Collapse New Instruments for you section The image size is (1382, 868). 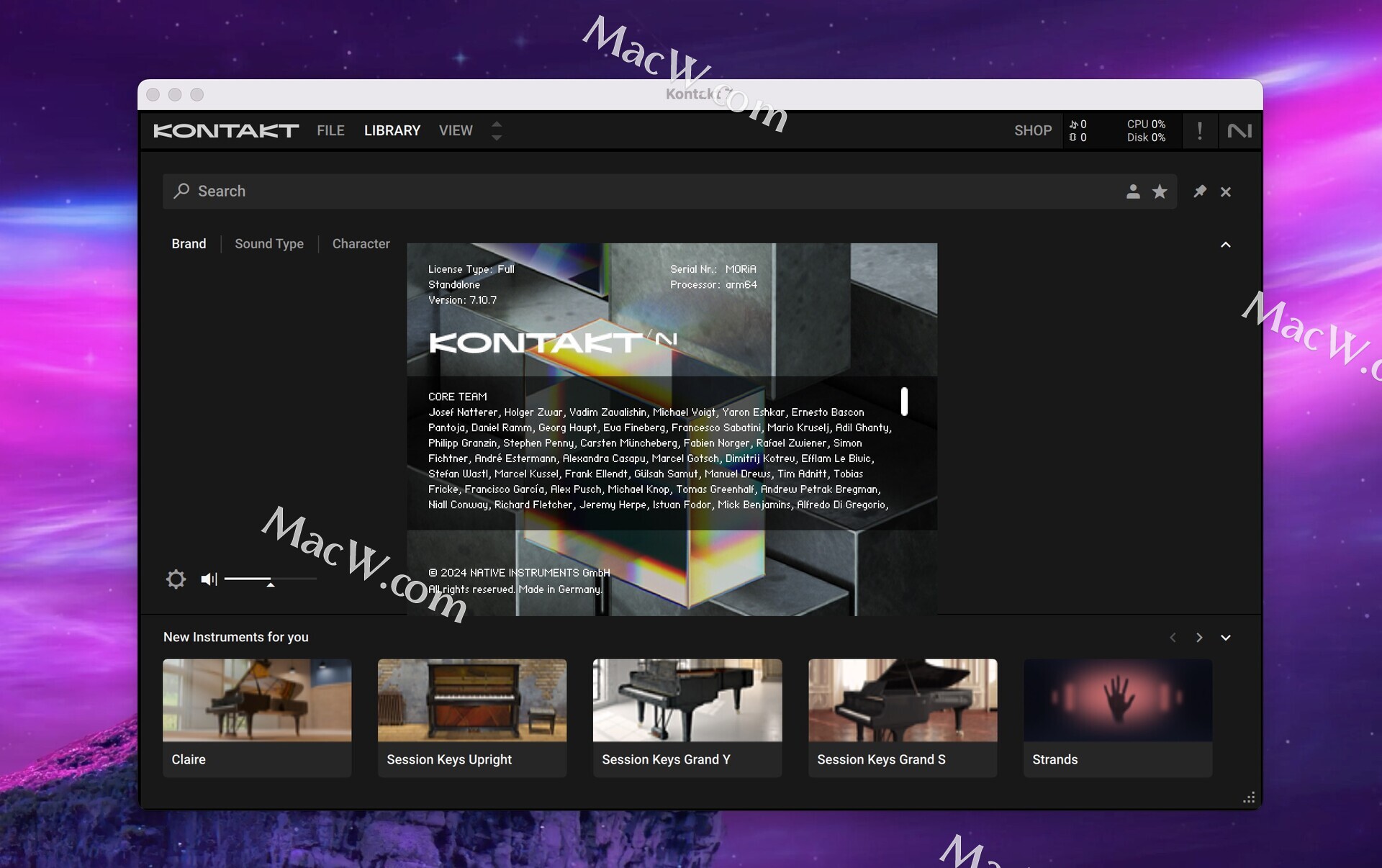point(1226,638)
